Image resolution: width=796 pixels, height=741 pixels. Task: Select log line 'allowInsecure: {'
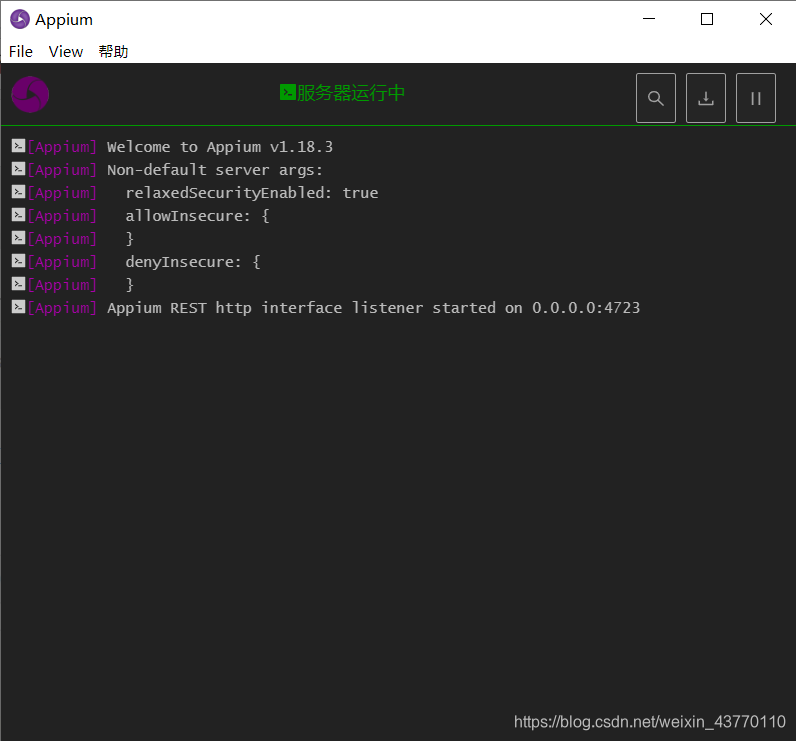pyautogui.click(x=197, y=216)
